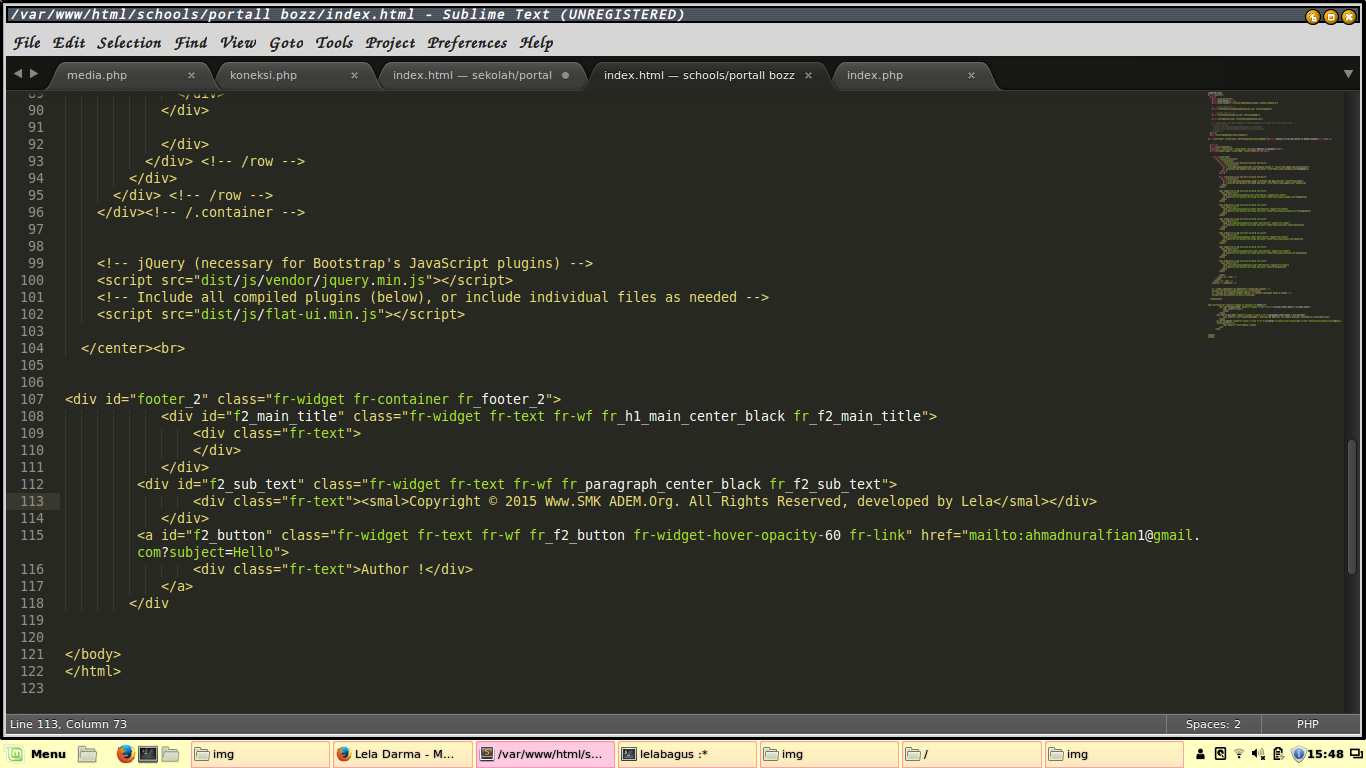Open the battery power tray icon
The height and width of the screenshot is (768, 1366).
[1278, 754]
